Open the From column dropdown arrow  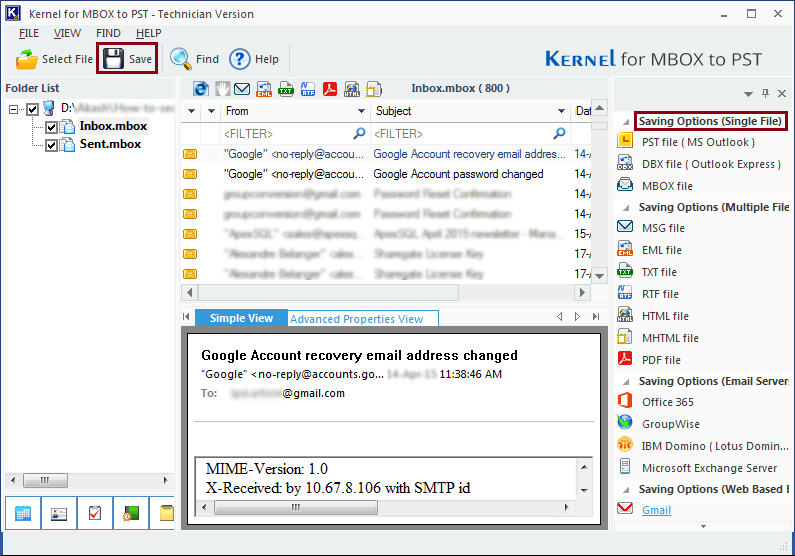361,111
